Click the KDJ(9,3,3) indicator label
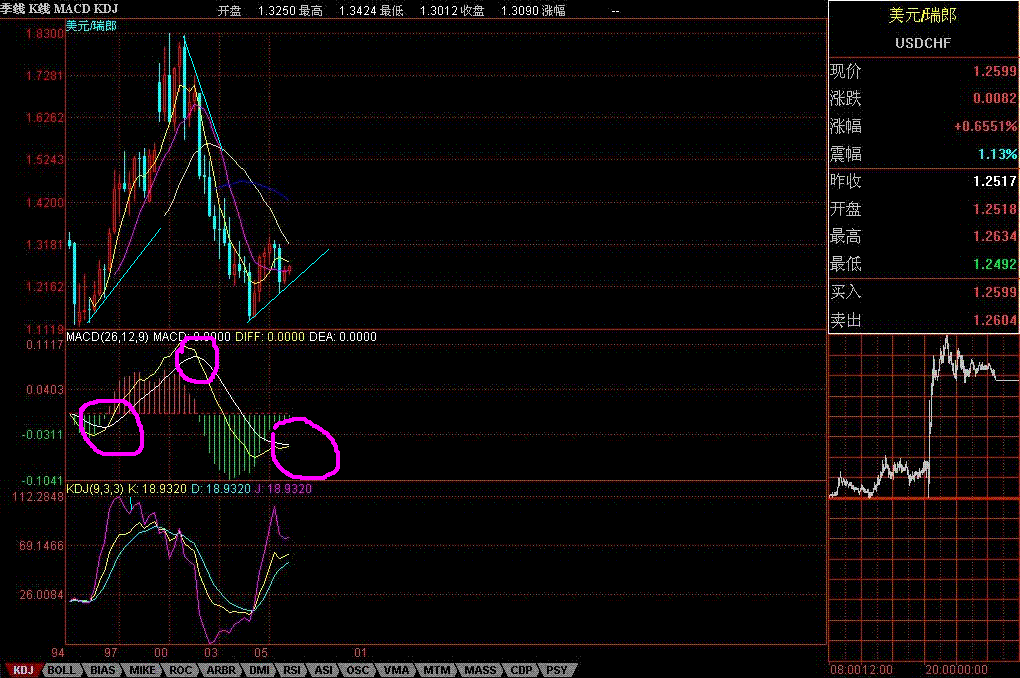This screenshot has height=678, width=1020. click(x=95, y=489)
